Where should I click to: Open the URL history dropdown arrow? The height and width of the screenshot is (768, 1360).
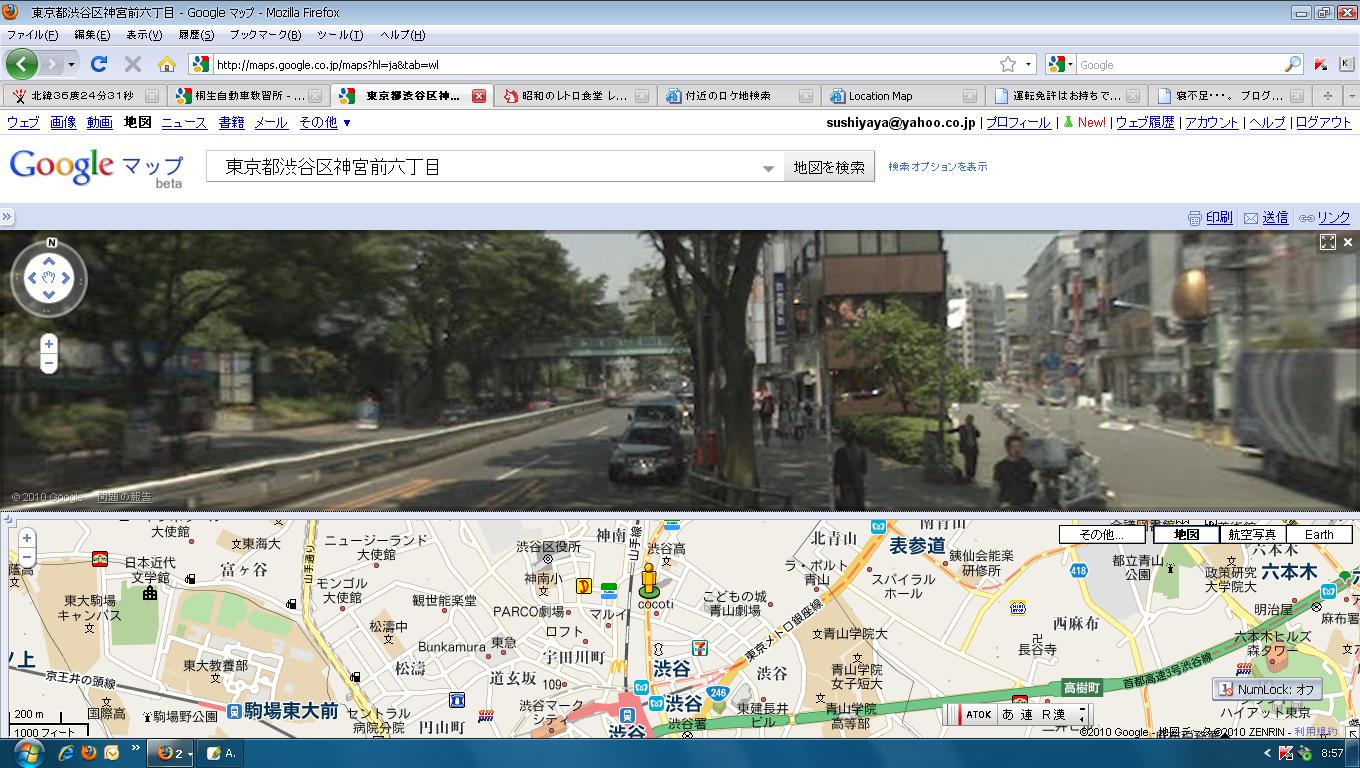(x=1029, y=64)
